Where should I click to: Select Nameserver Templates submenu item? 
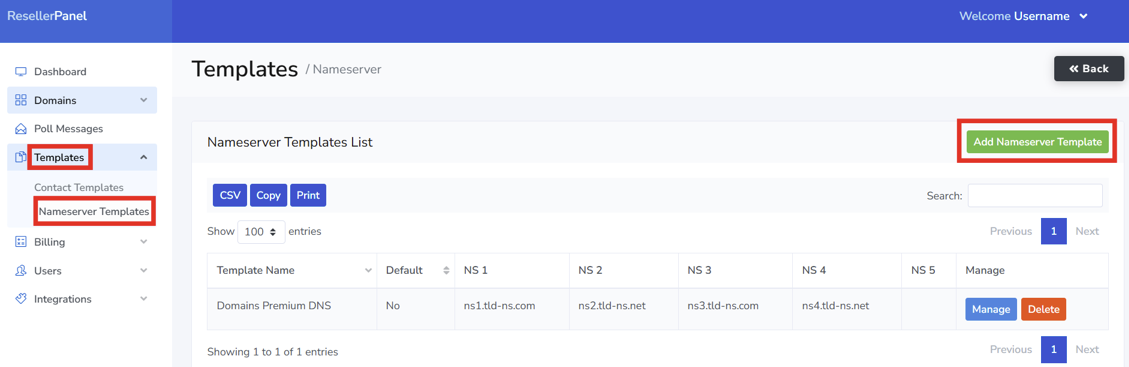pos(94,212)
